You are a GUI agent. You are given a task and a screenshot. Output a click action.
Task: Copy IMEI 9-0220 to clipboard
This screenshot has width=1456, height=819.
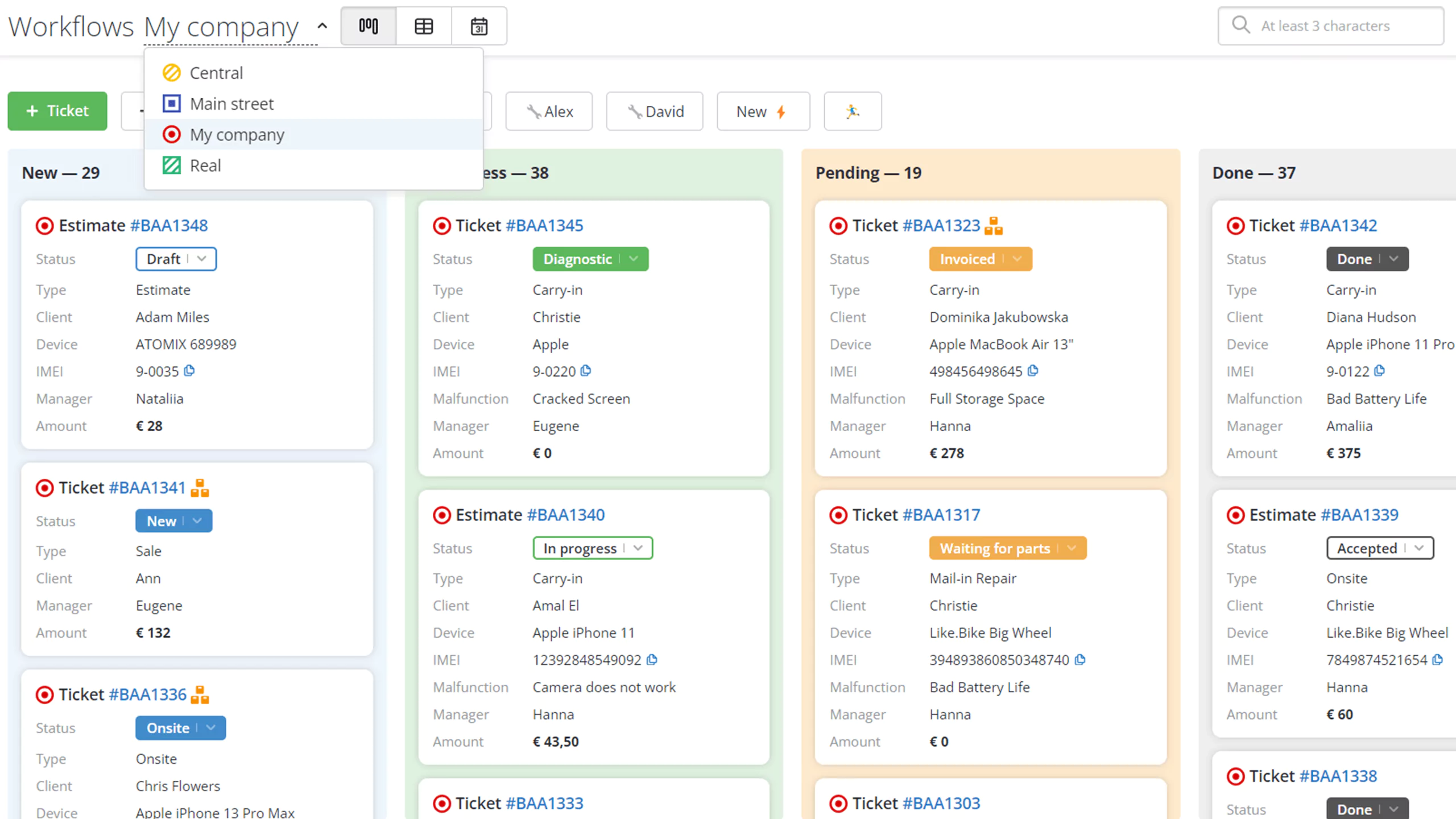[x=586, y=371]
